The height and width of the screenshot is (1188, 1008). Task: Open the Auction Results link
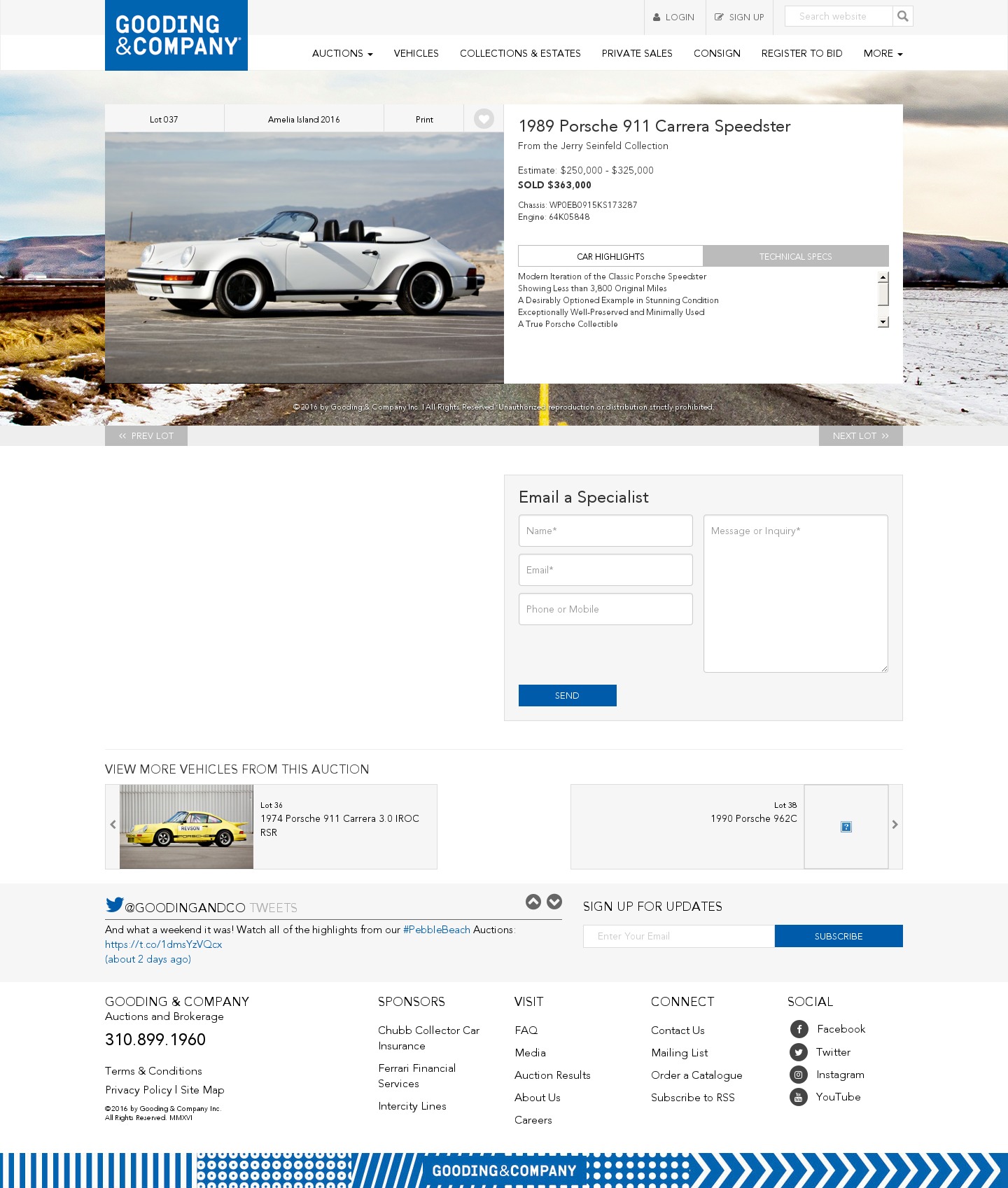[x=552, y=1075]
